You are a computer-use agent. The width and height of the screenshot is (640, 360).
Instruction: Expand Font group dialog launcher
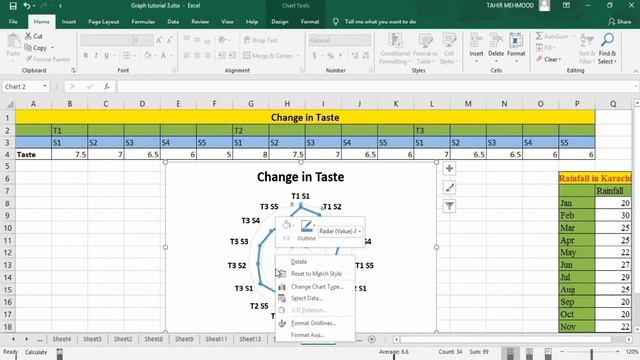click(174, 71)
